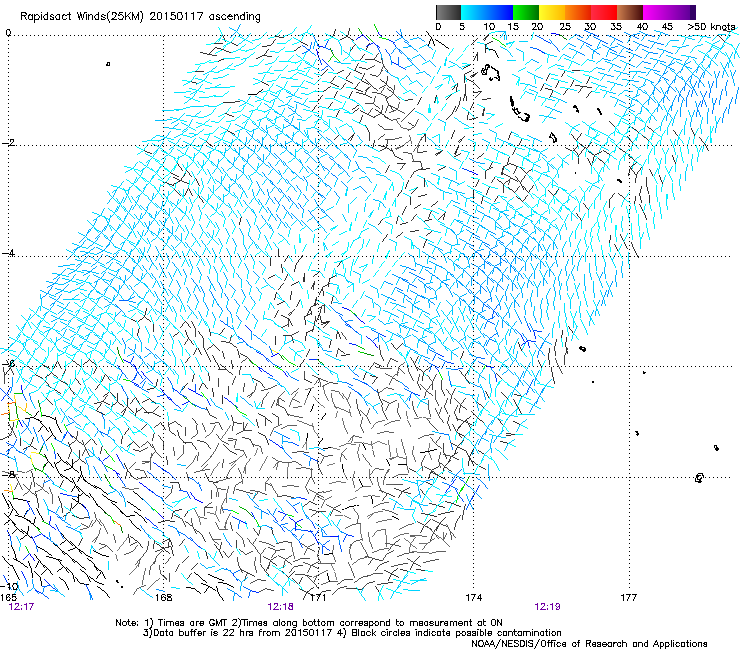Click the cyan-to-blue 5–15 knots legend segment
This screenshot has width=740, height=650.
pos(487,12)
